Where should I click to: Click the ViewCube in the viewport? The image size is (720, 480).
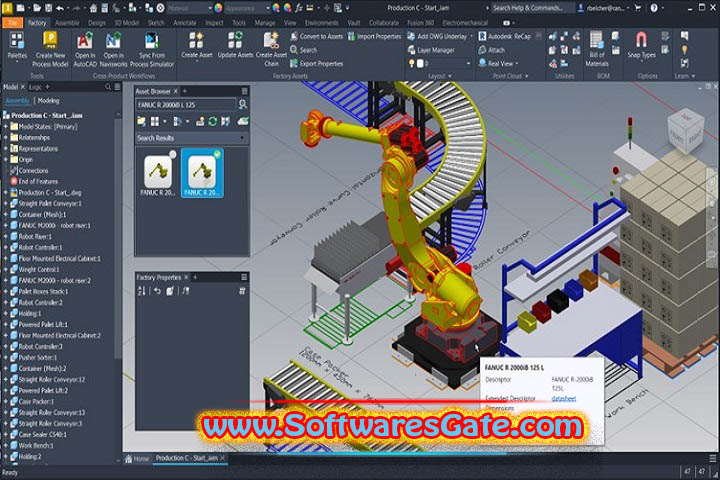[685, 130]
